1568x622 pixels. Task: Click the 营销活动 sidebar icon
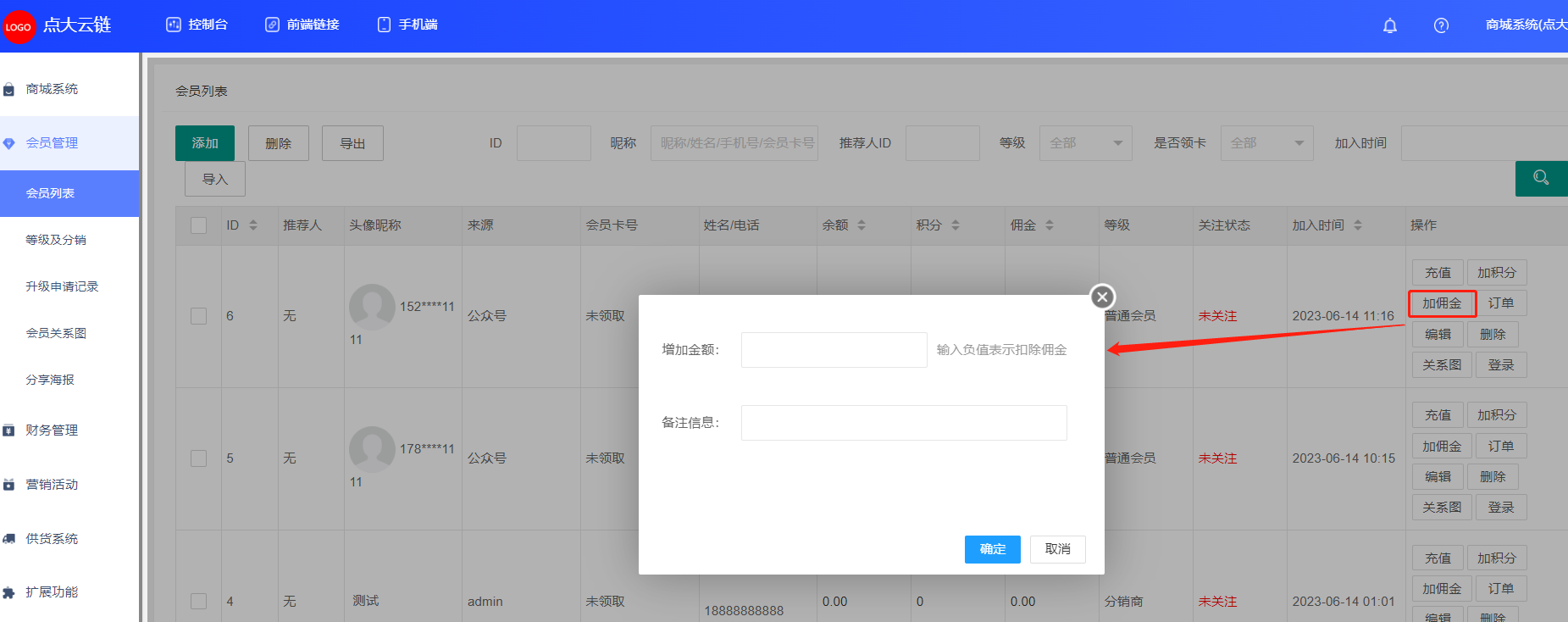[x=8, y=485]
